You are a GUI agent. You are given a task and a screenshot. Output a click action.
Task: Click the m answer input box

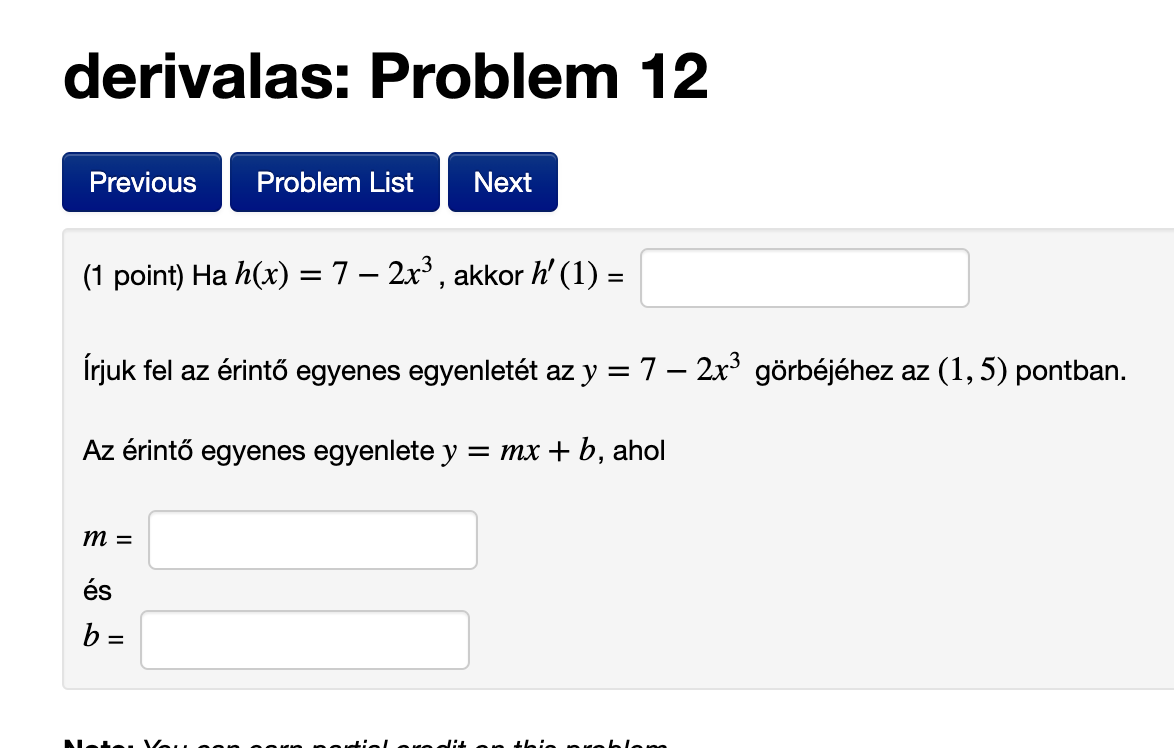point(312,540)
